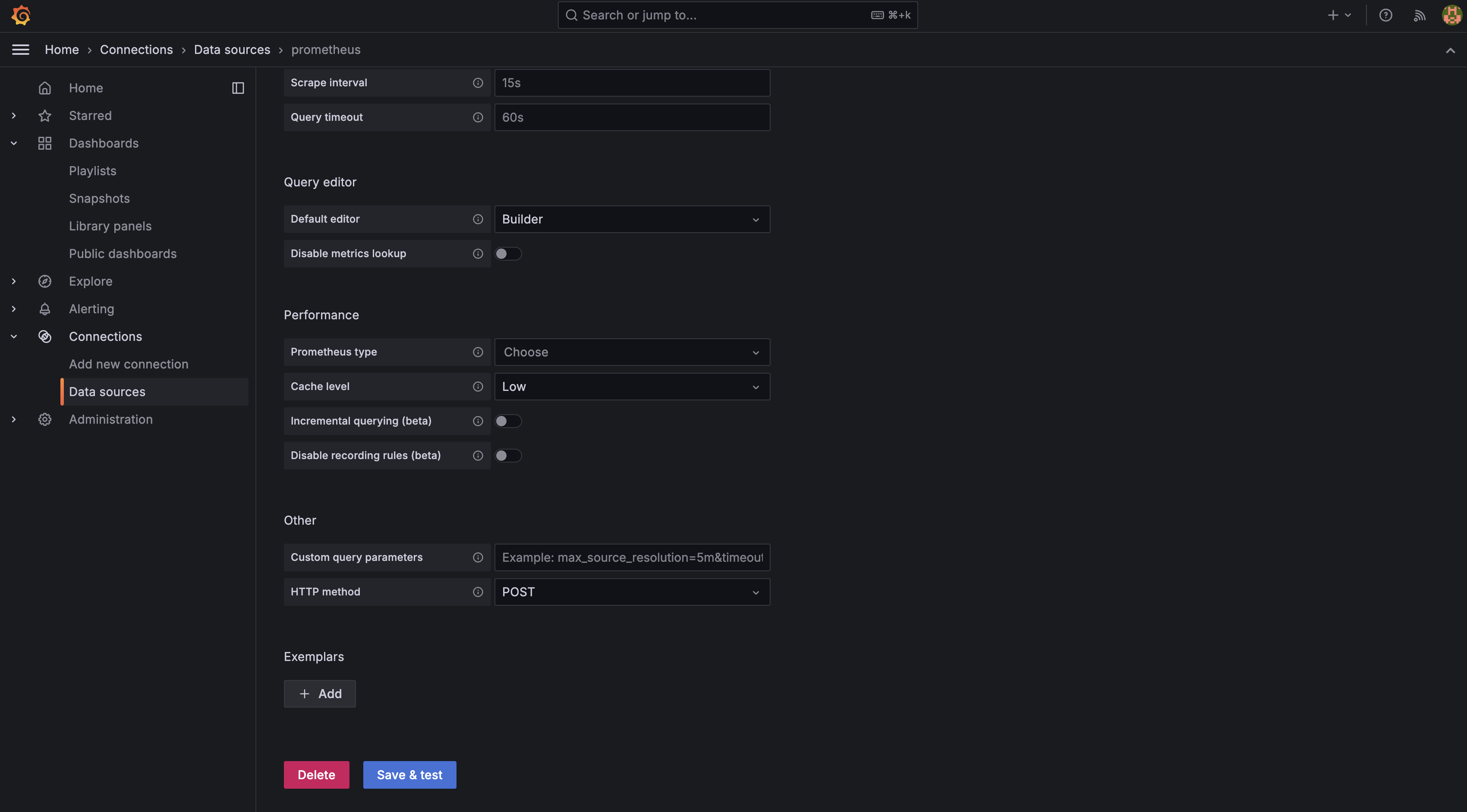The height and width of the screenshot is (812, 1467).
Task: Click the Custom query parameters input field
Action: 632,557
